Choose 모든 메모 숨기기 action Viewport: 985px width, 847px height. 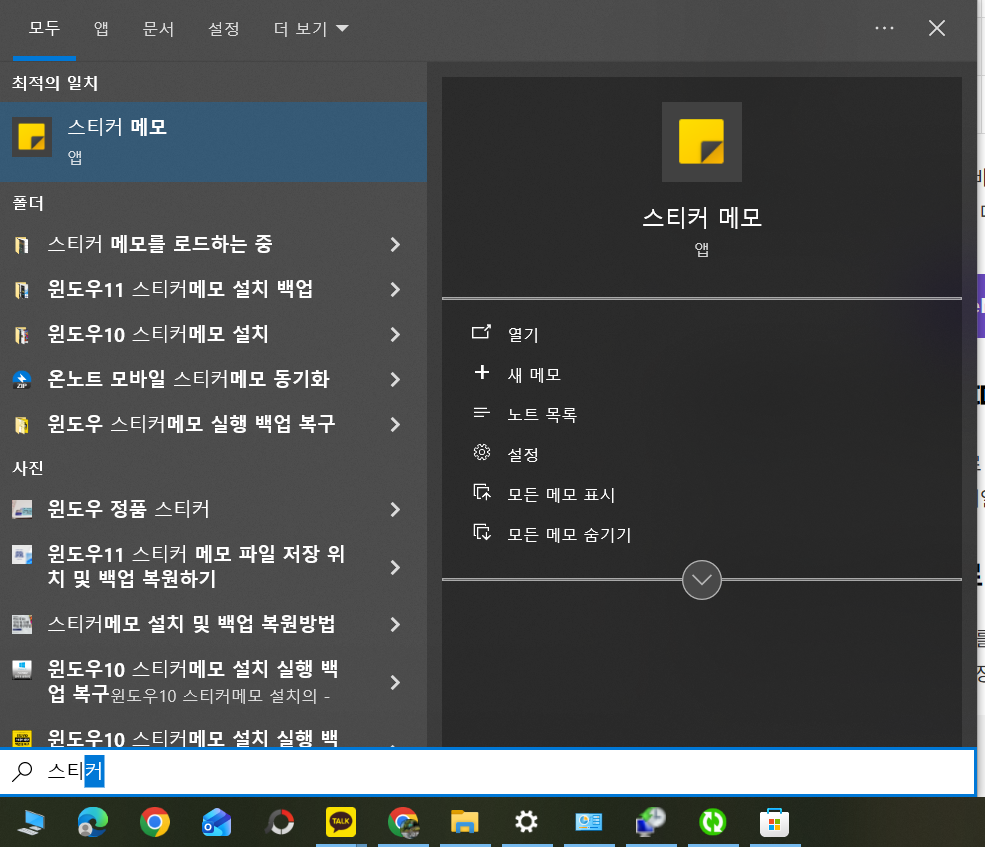click(x=569, y=535)
